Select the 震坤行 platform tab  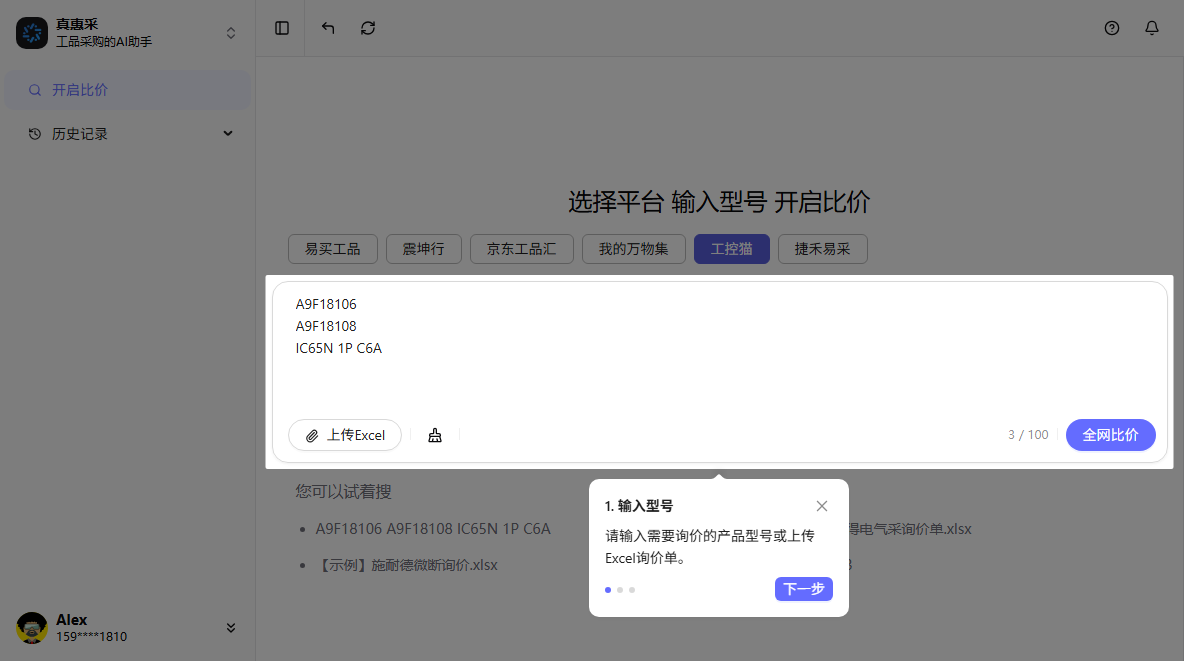click(423, 249)
